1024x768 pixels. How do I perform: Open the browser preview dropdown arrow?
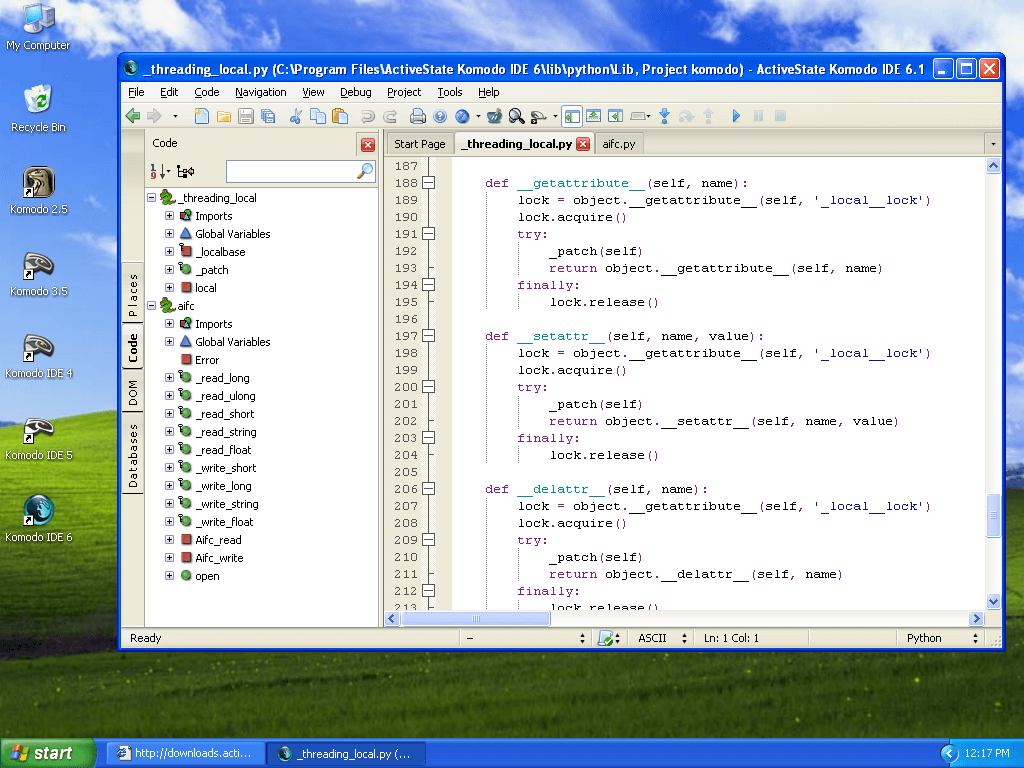[x=478, y=116]
